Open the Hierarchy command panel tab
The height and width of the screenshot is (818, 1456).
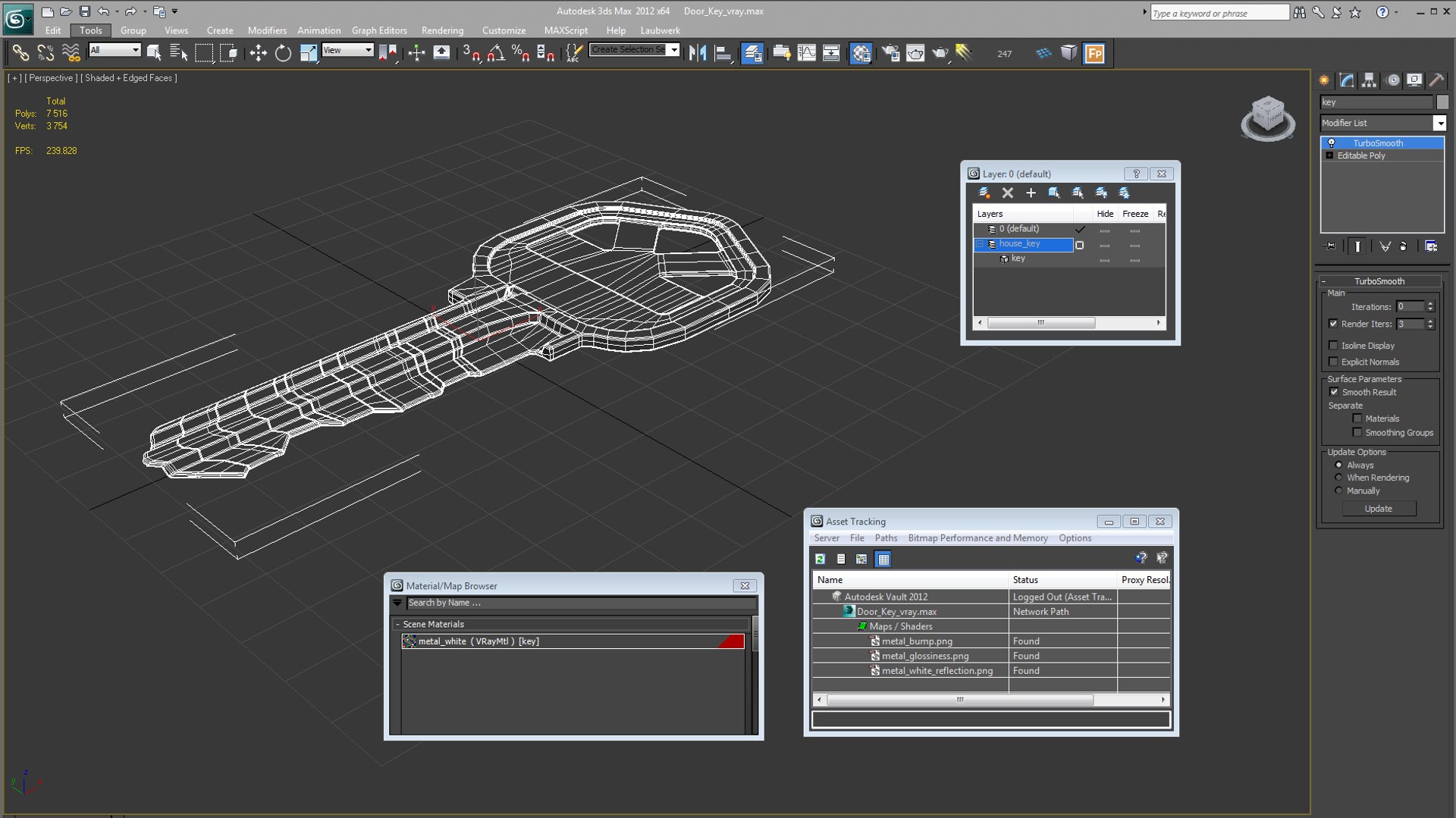[1369, 80]
